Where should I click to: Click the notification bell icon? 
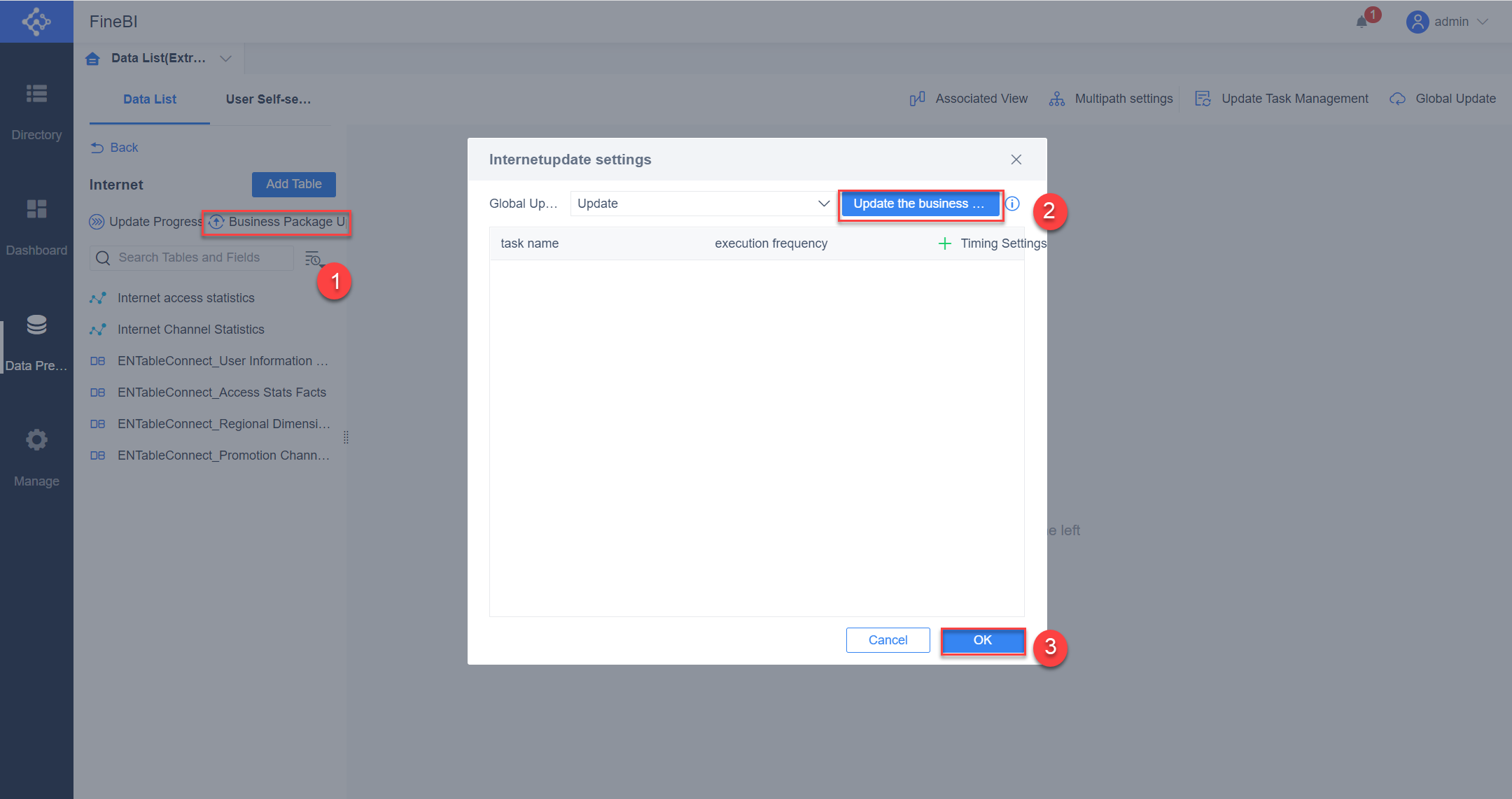(x=1361, y=22)
